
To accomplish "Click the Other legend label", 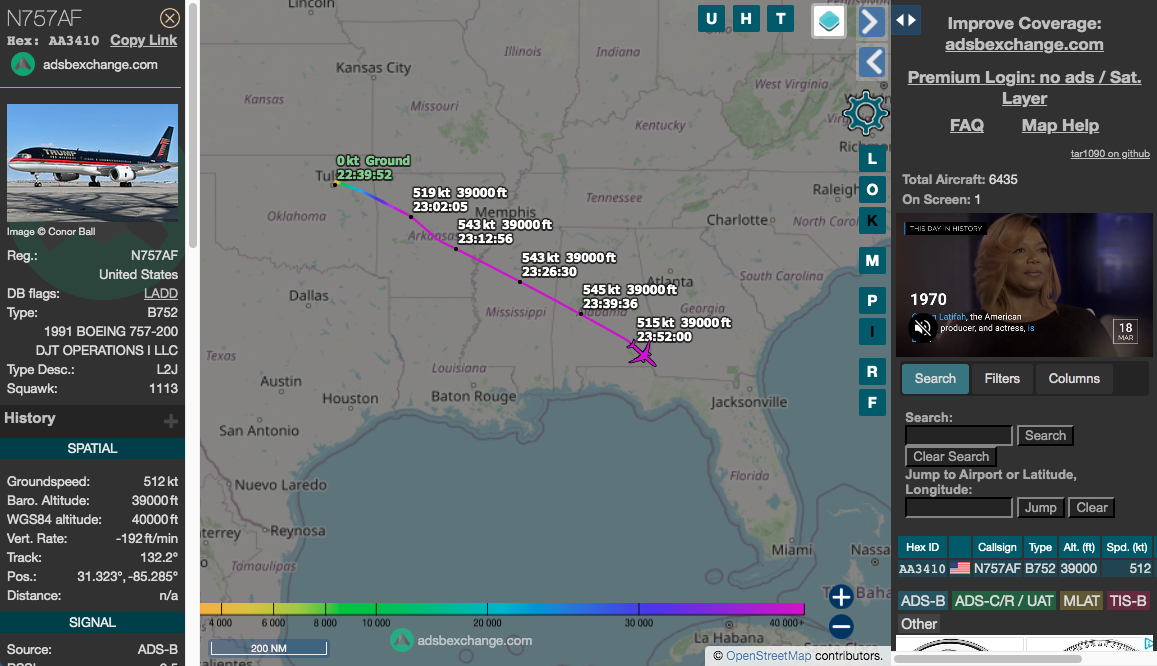I will 919,624.
